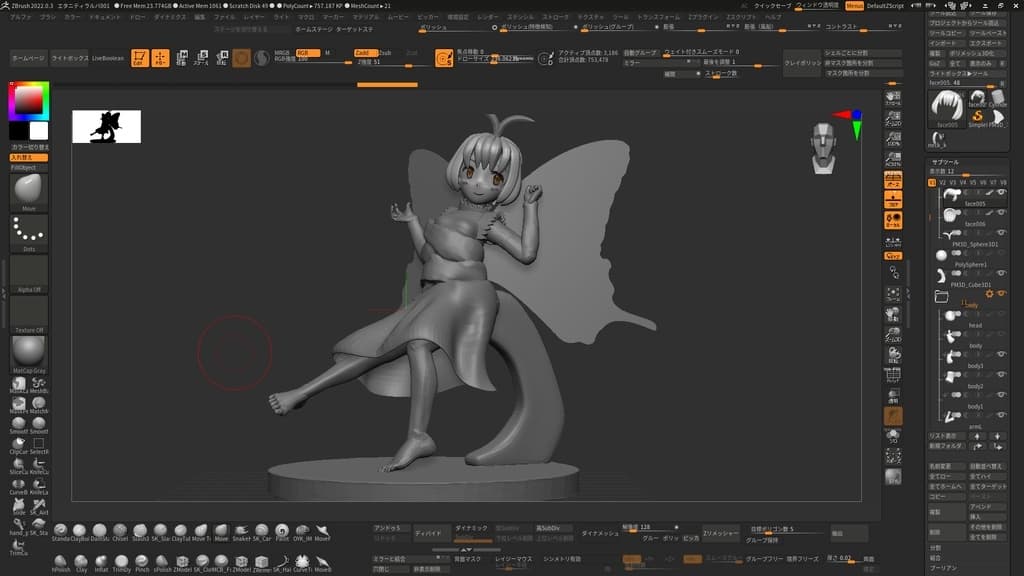Select the Inflat brush icon
This screenshot has width=1024, height=576.
click(x=101, y=563)
